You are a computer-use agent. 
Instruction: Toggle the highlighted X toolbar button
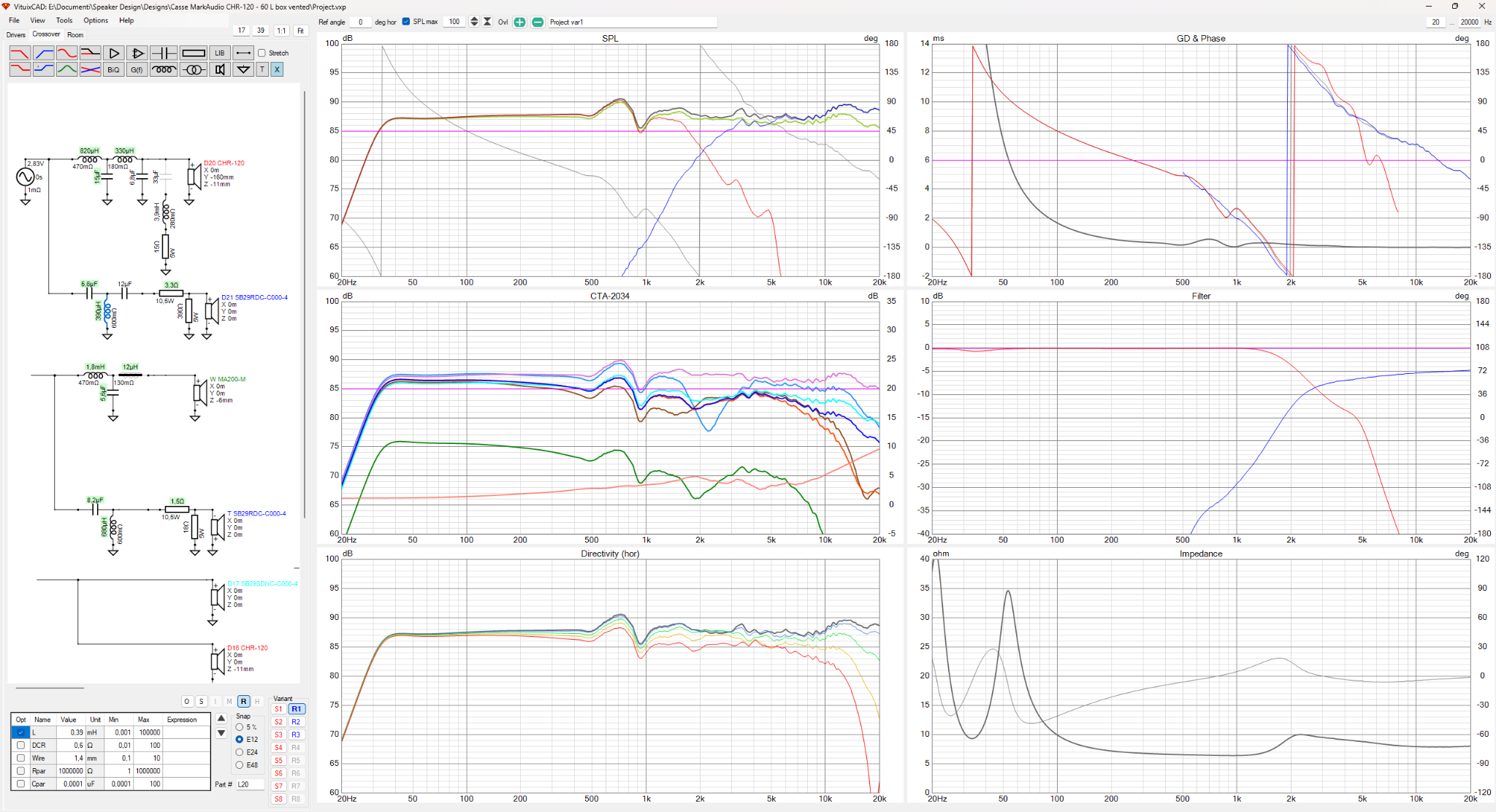(x=277, y=69)
